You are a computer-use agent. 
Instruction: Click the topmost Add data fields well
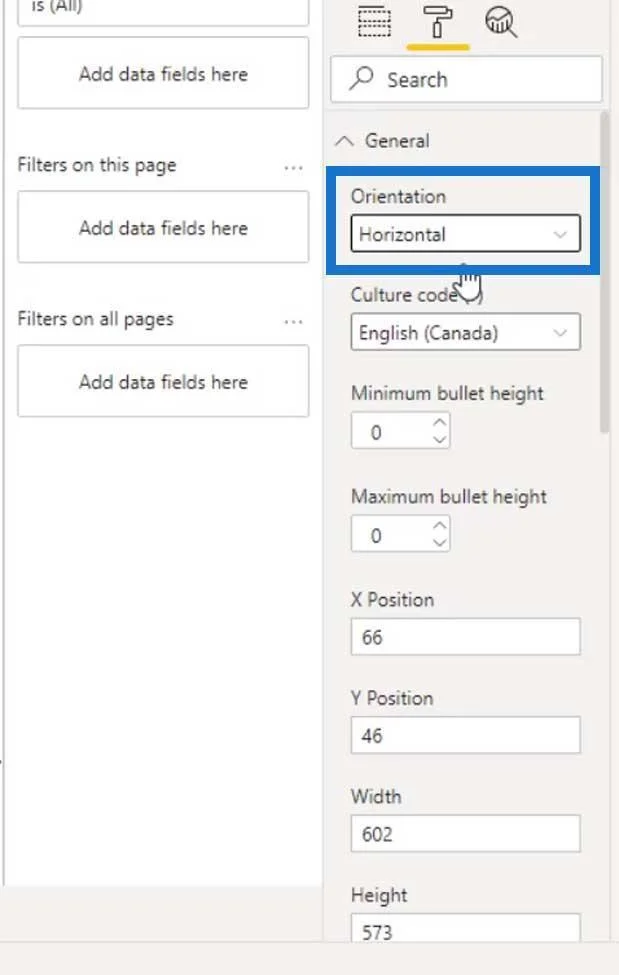point(163,73)
